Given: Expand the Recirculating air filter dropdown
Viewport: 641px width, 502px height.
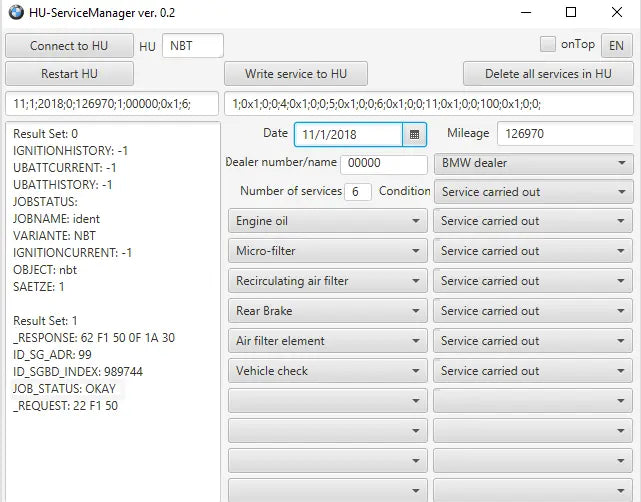Looking at the screenshot, I should click(x=327, y=281).
